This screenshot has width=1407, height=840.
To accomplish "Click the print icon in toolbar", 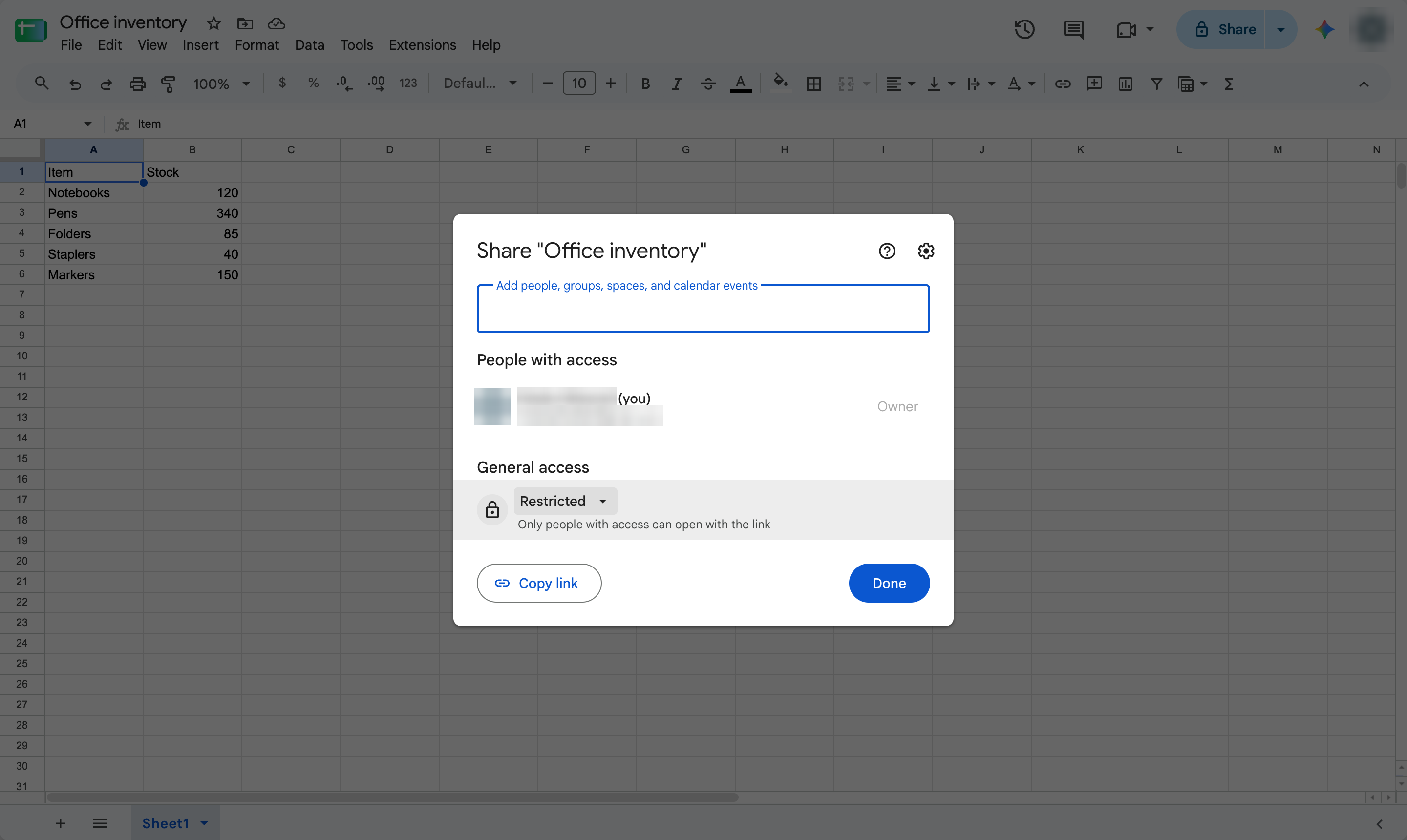I will 138,84.
